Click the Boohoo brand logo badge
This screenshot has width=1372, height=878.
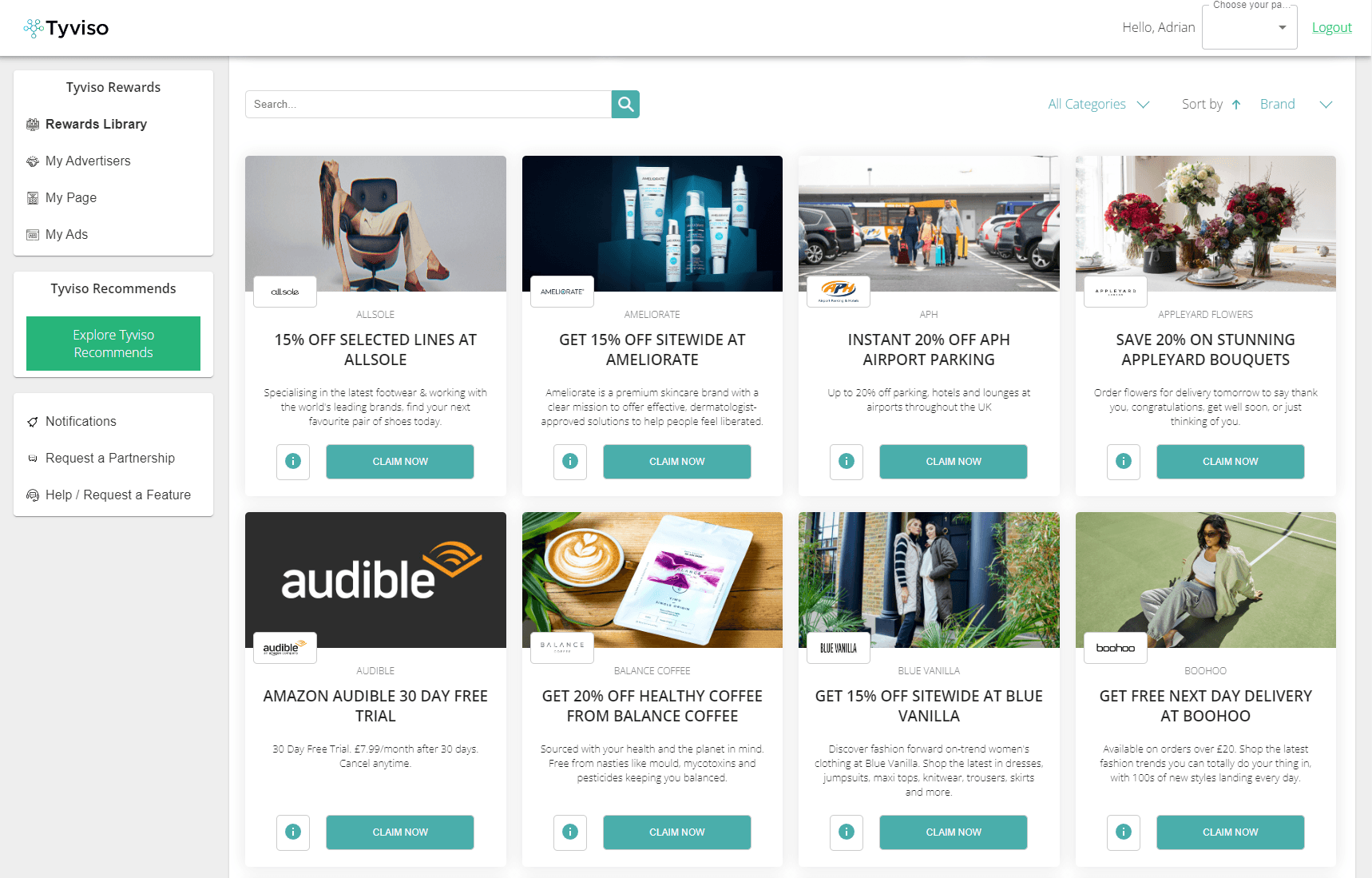pyautogui.click(x=1116, y=648)
